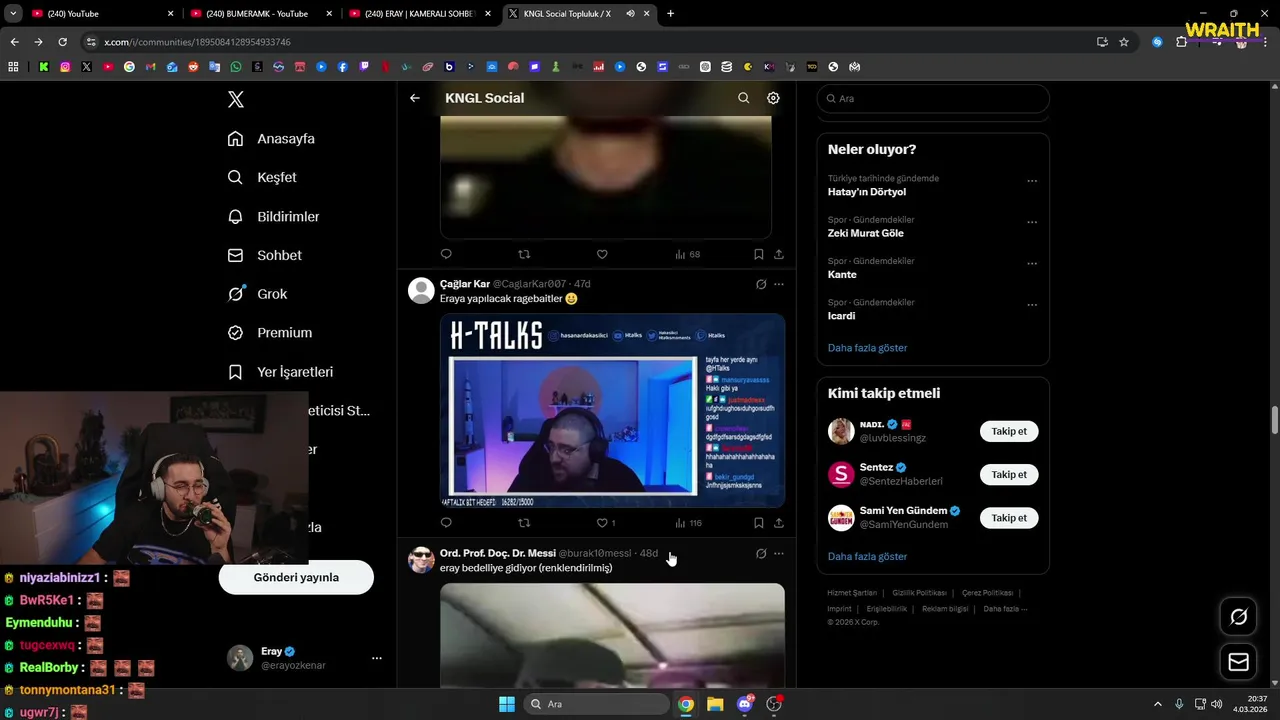View analytics showing 116 views
1280x720 pixels.
688,522
